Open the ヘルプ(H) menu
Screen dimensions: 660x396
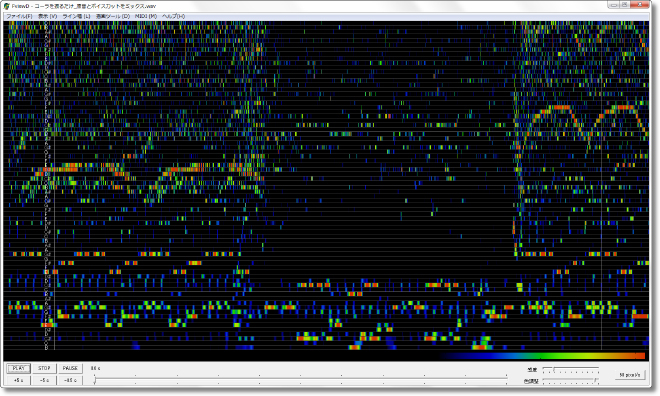pyautogui.click(x=173, y=16)
